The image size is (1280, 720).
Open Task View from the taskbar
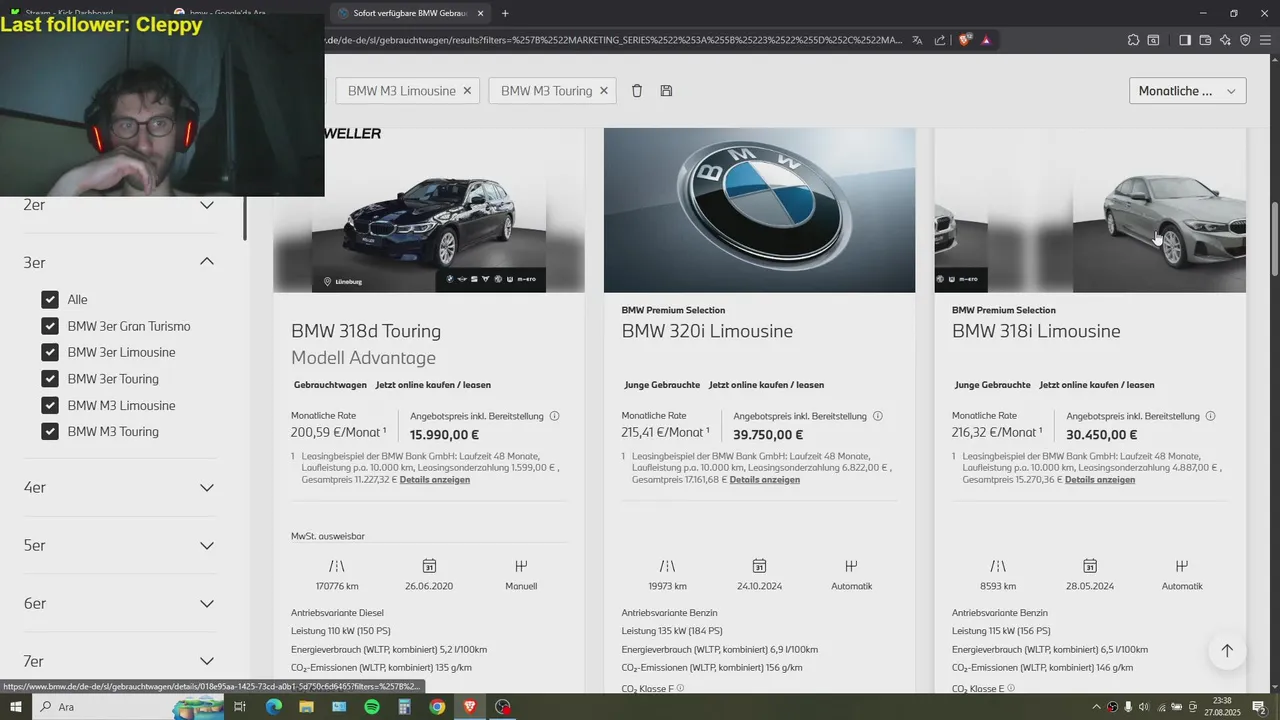240,707
